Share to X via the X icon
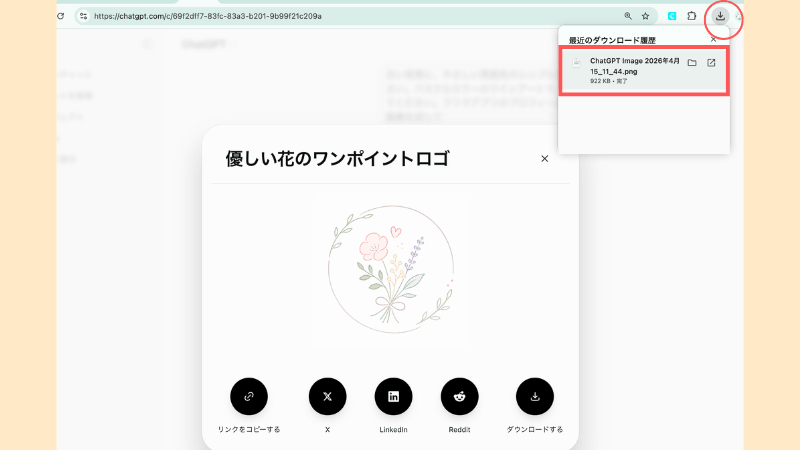Screen dimensions: 800x450 (x=328, y=396)
